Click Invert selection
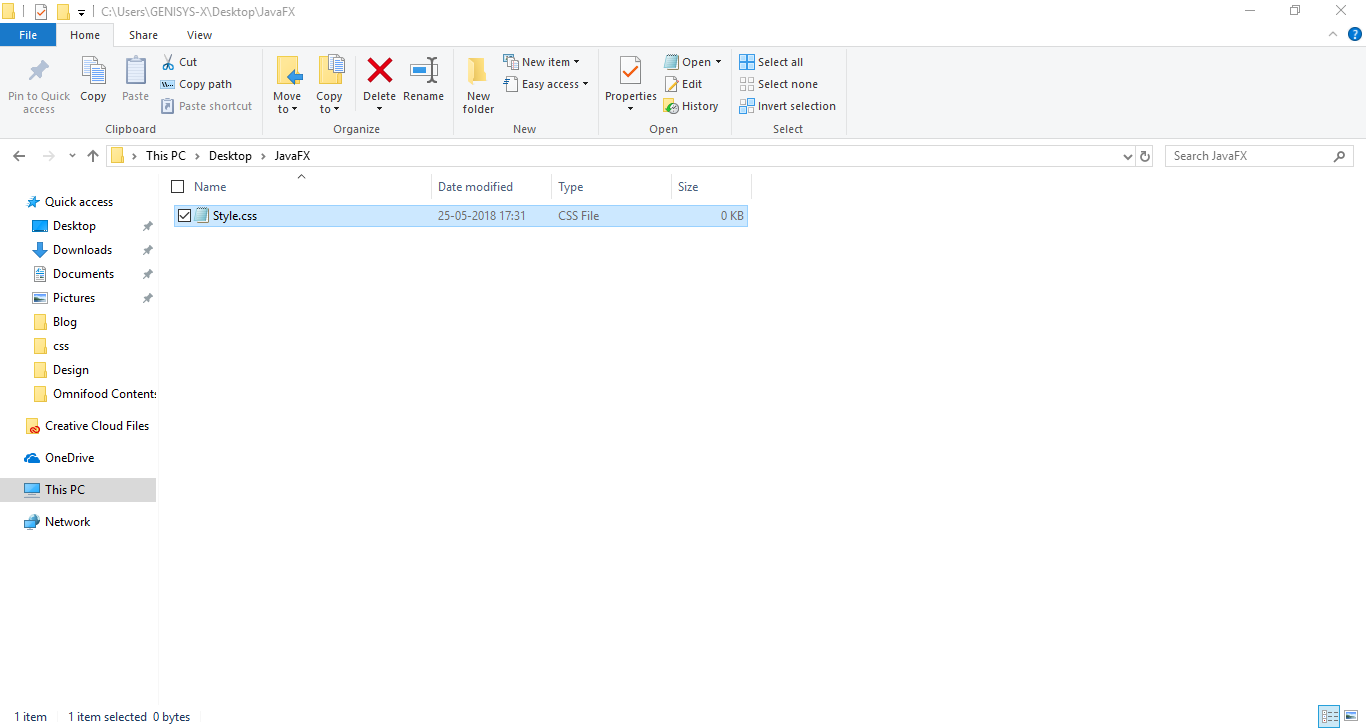The image size is (1366, 728). (x=787, y=106)
